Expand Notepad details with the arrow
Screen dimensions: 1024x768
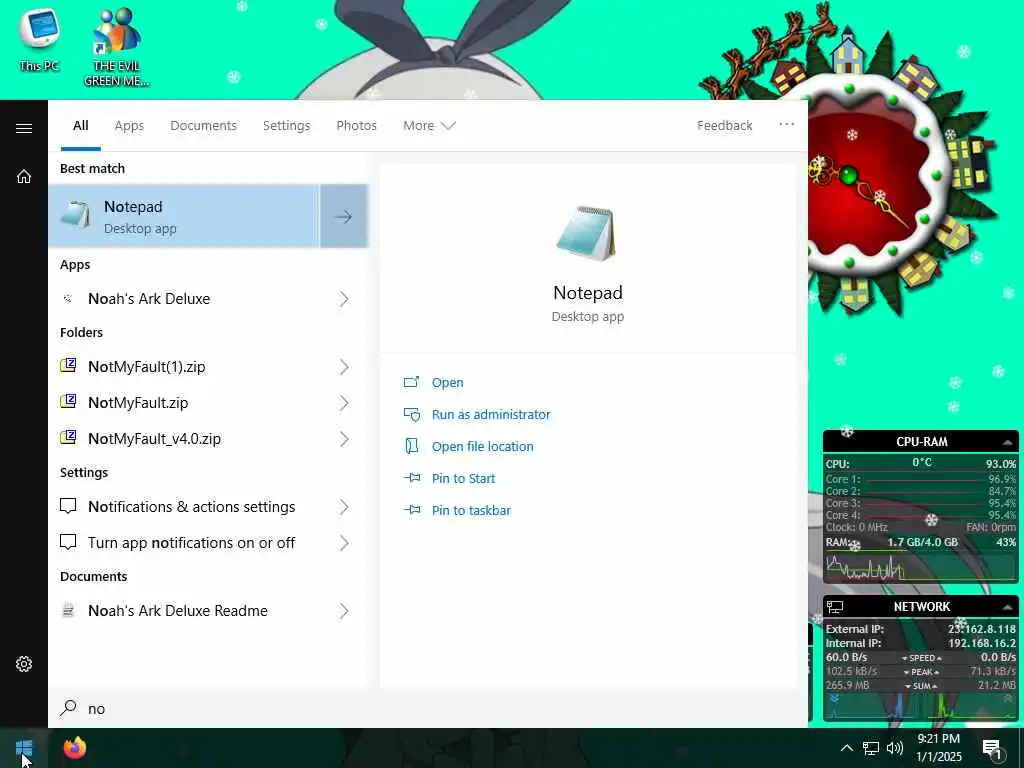[x=344, y=216]
